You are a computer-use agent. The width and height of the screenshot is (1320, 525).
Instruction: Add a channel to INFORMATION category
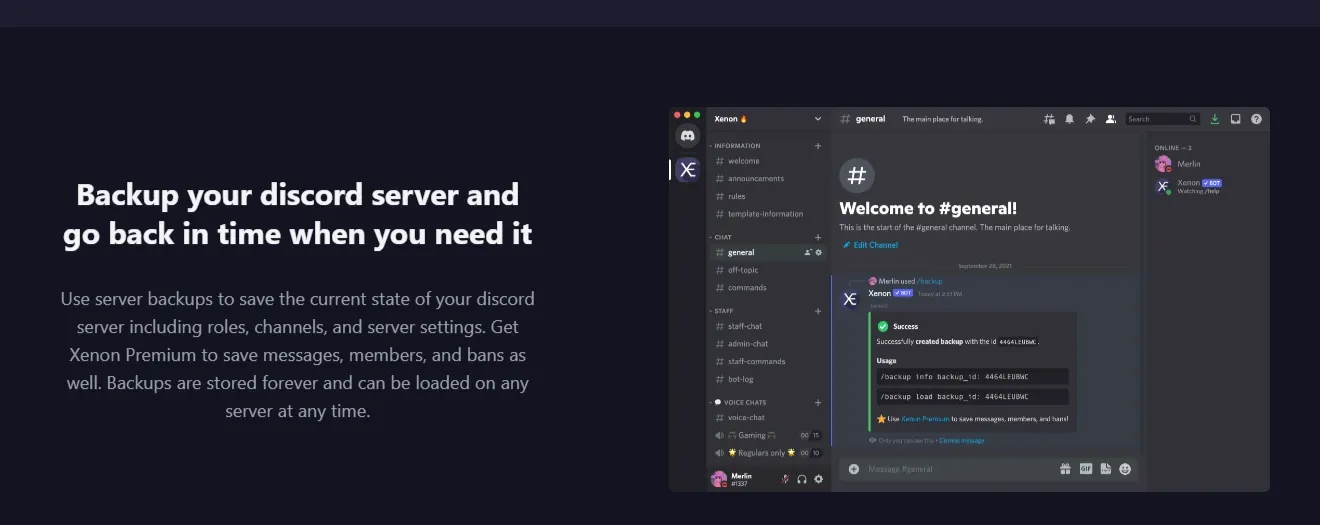tap(818, 146)
